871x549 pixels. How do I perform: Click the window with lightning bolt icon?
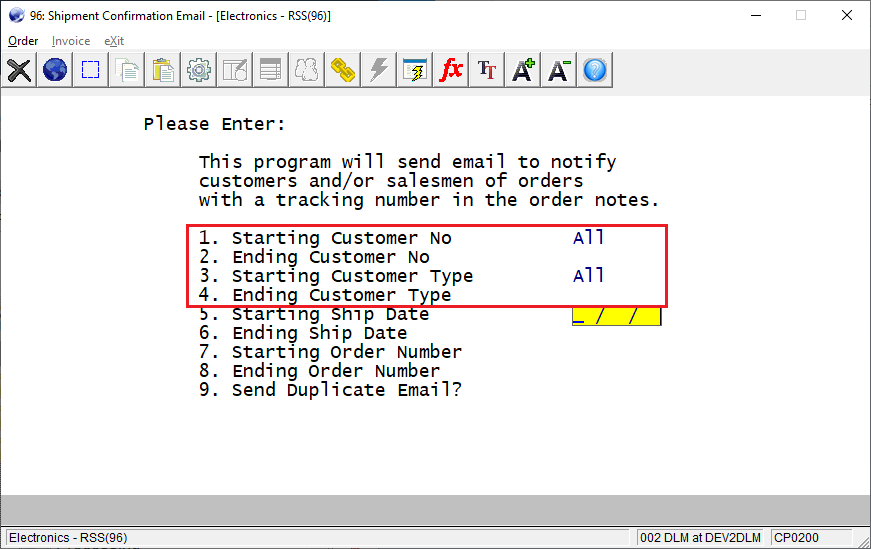click(x=415, y=70)
